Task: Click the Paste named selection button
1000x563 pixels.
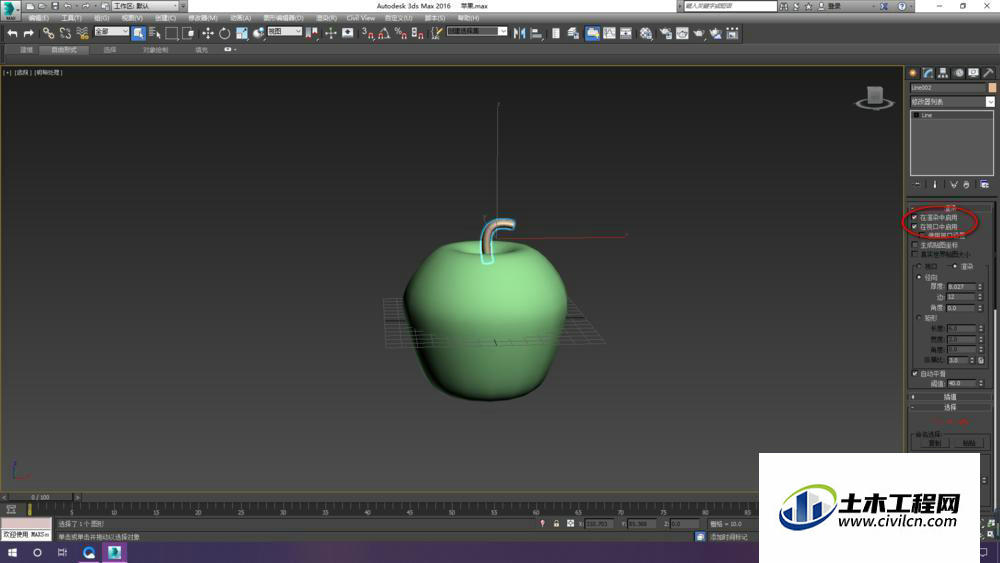Action: tap(969, 443)
